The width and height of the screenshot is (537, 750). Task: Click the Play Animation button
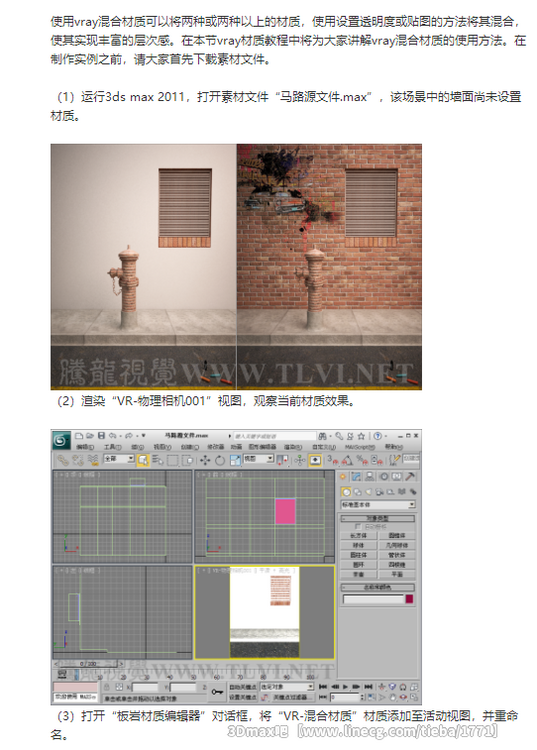pos(346,687)
